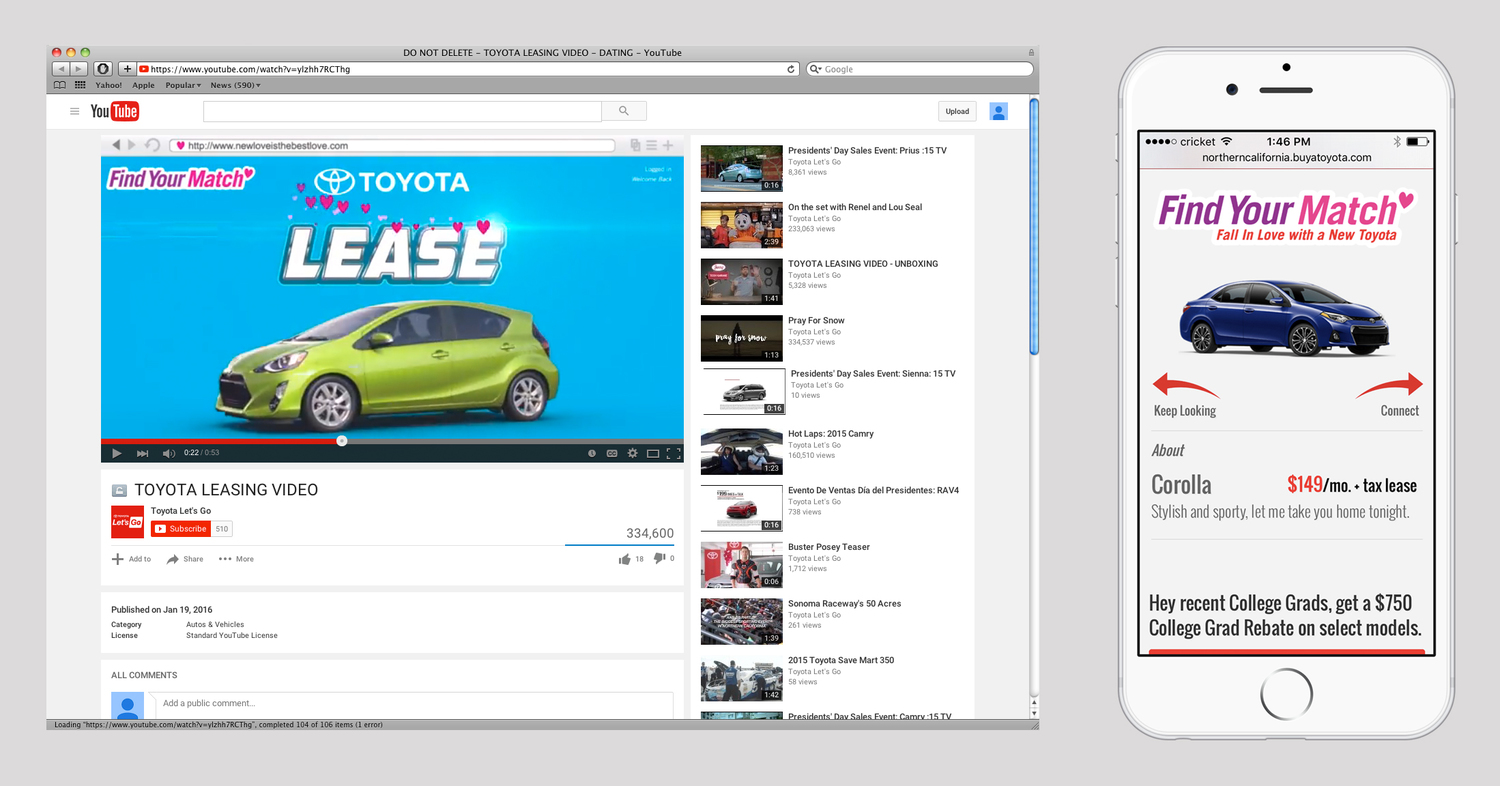Open Sonoma Raceway's 50 Acres video

pos(844,604)
